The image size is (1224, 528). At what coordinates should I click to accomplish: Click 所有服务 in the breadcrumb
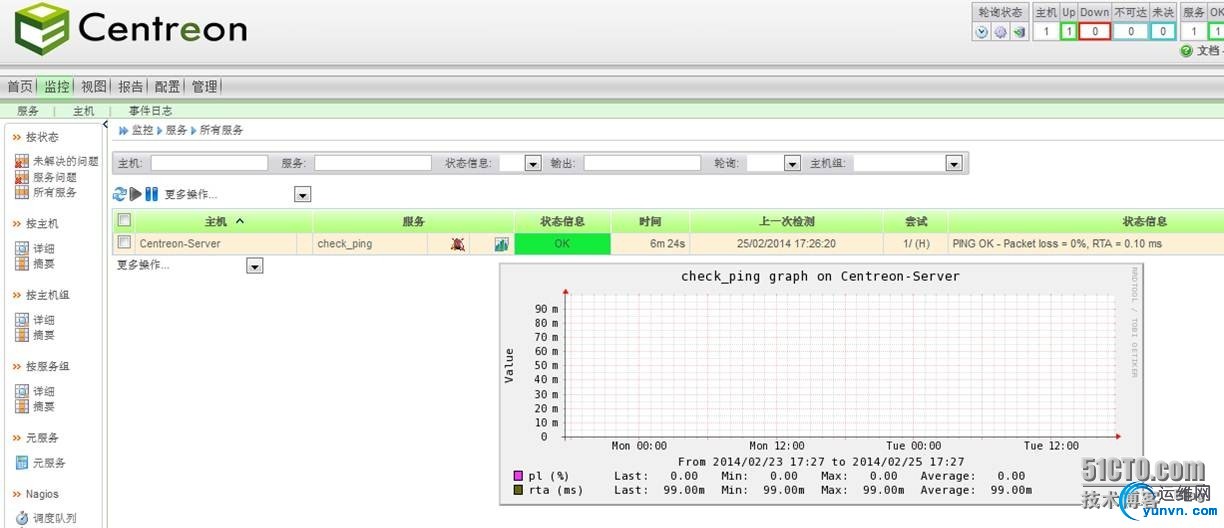click(221, 130)
